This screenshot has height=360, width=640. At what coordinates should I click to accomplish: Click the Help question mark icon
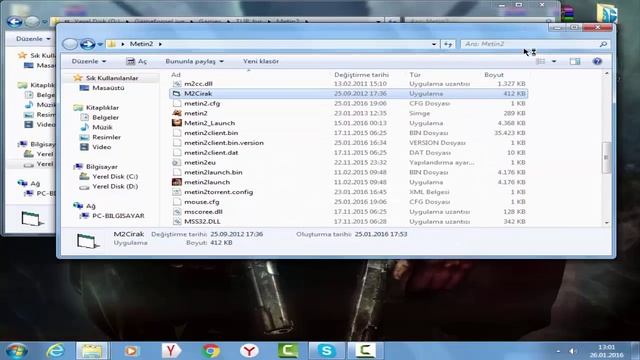tap(597, 61)
